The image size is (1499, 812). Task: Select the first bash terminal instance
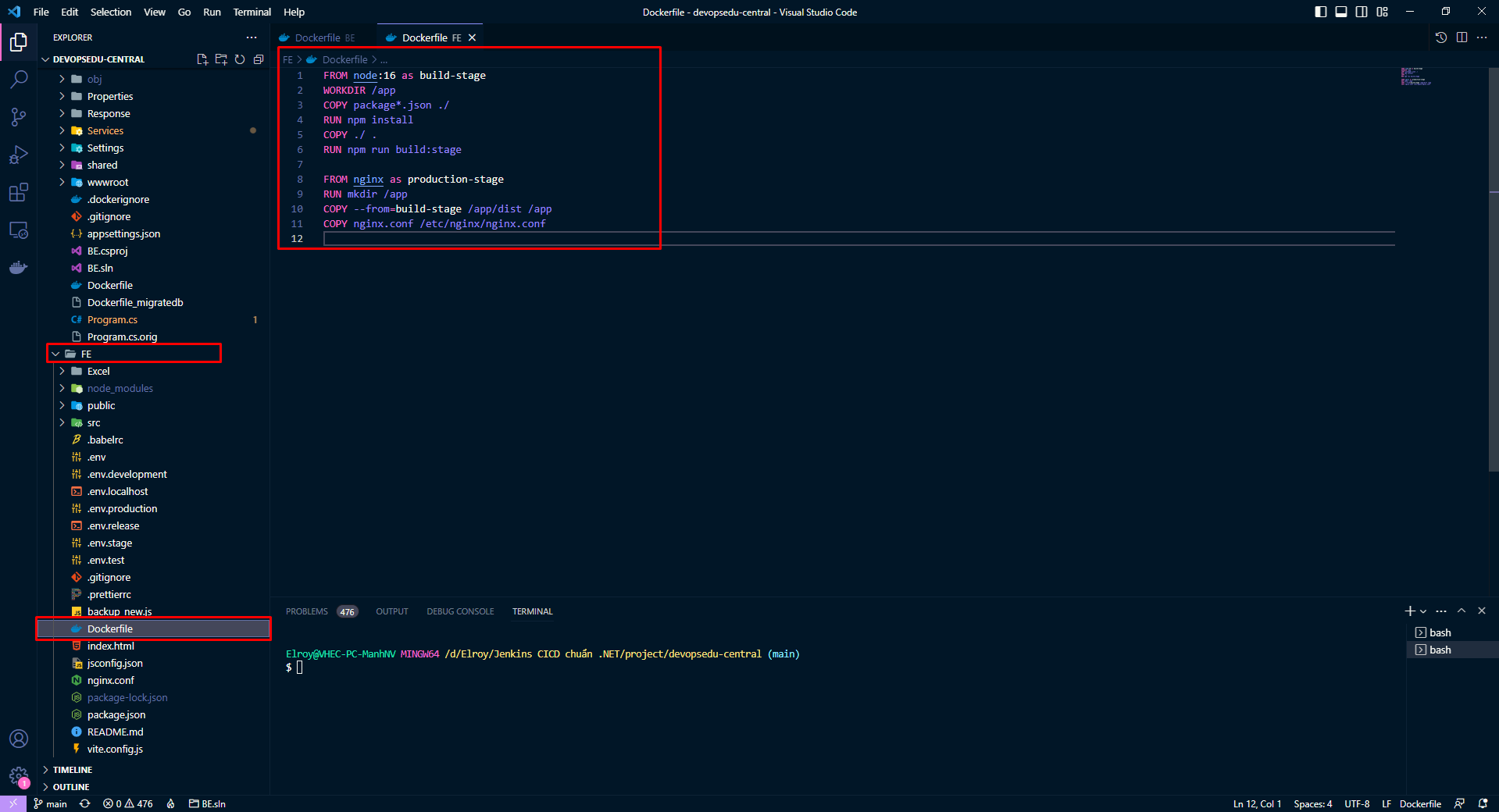pyautogui.click(x=1440, y=632)
